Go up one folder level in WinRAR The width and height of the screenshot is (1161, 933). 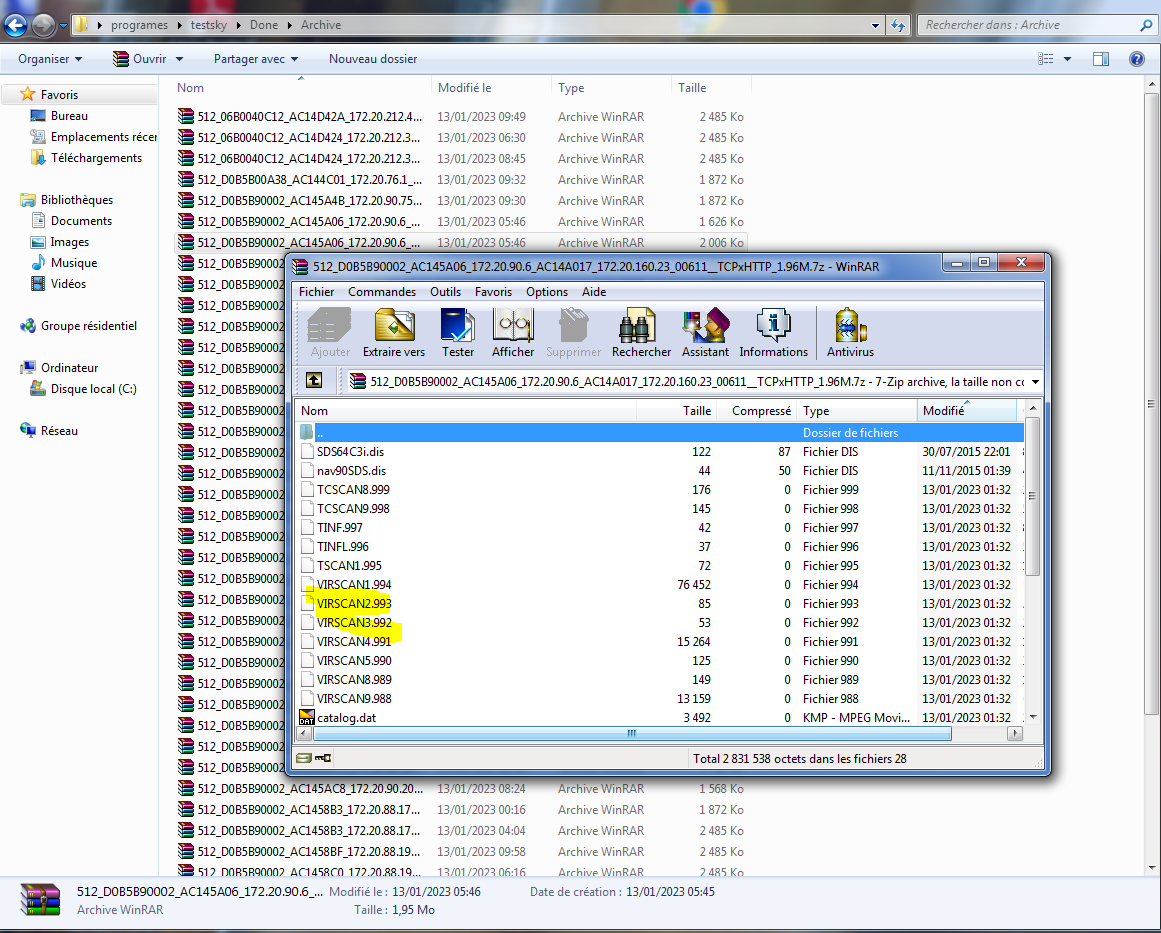tap(314, 381)
